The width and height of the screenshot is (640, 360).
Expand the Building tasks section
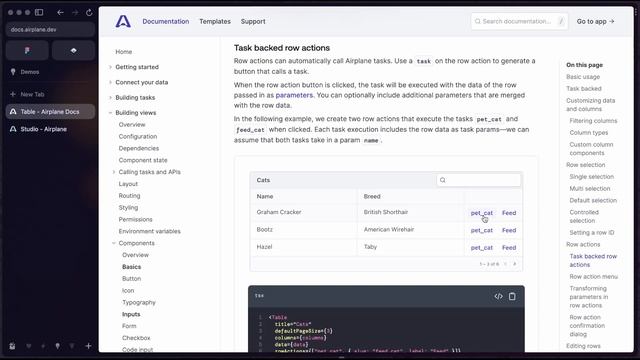click(110, 98)
